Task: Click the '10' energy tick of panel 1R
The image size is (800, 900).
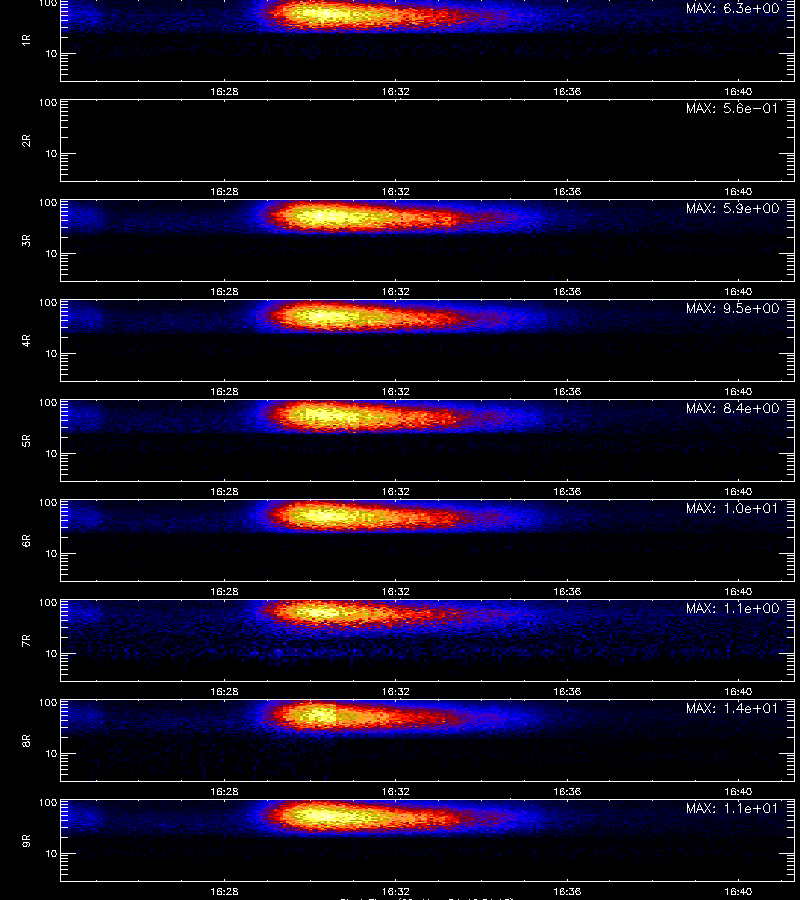Action: pyautogui.click(x=52, y=54)
